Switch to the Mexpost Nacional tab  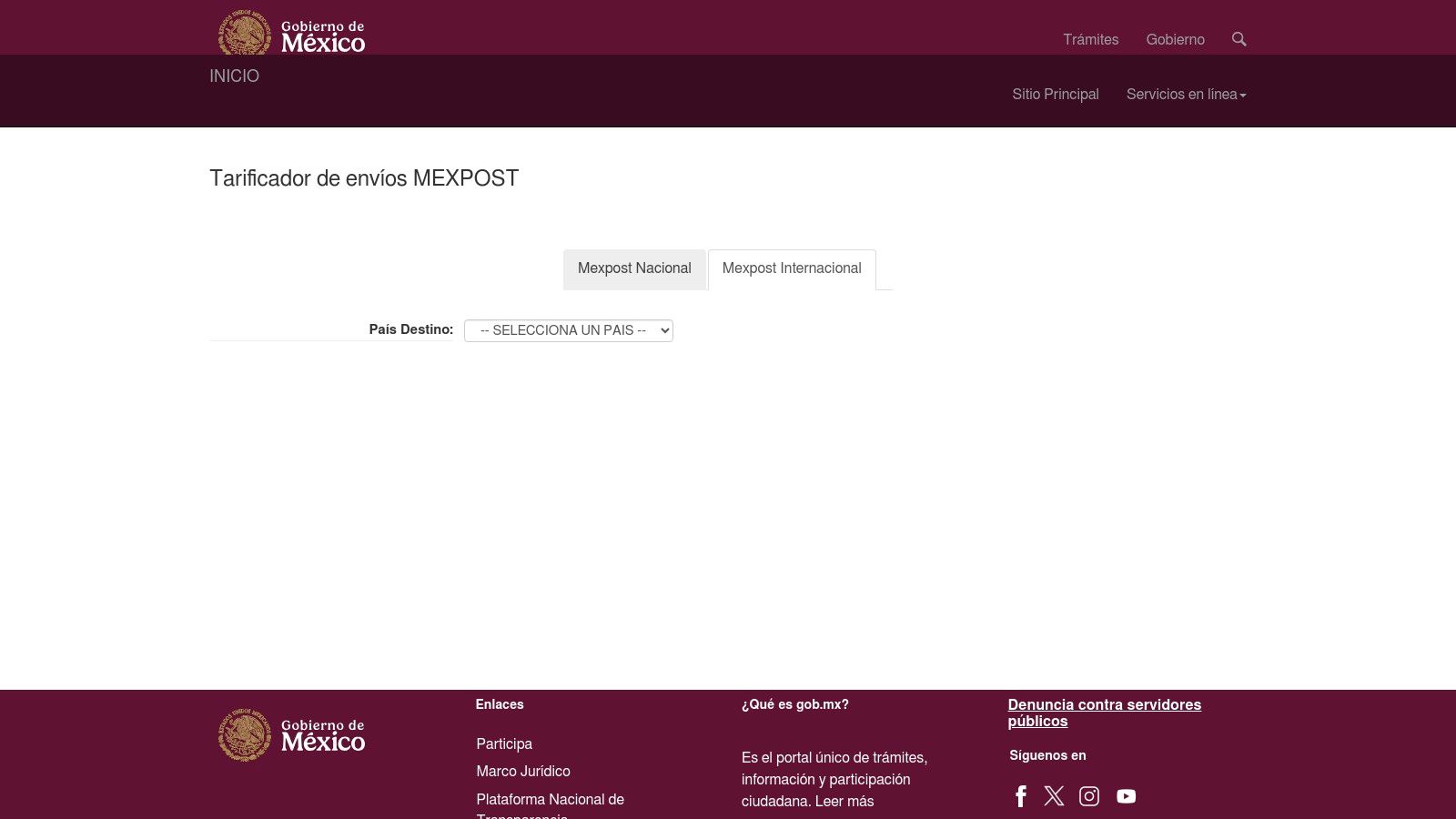[634, 268]
